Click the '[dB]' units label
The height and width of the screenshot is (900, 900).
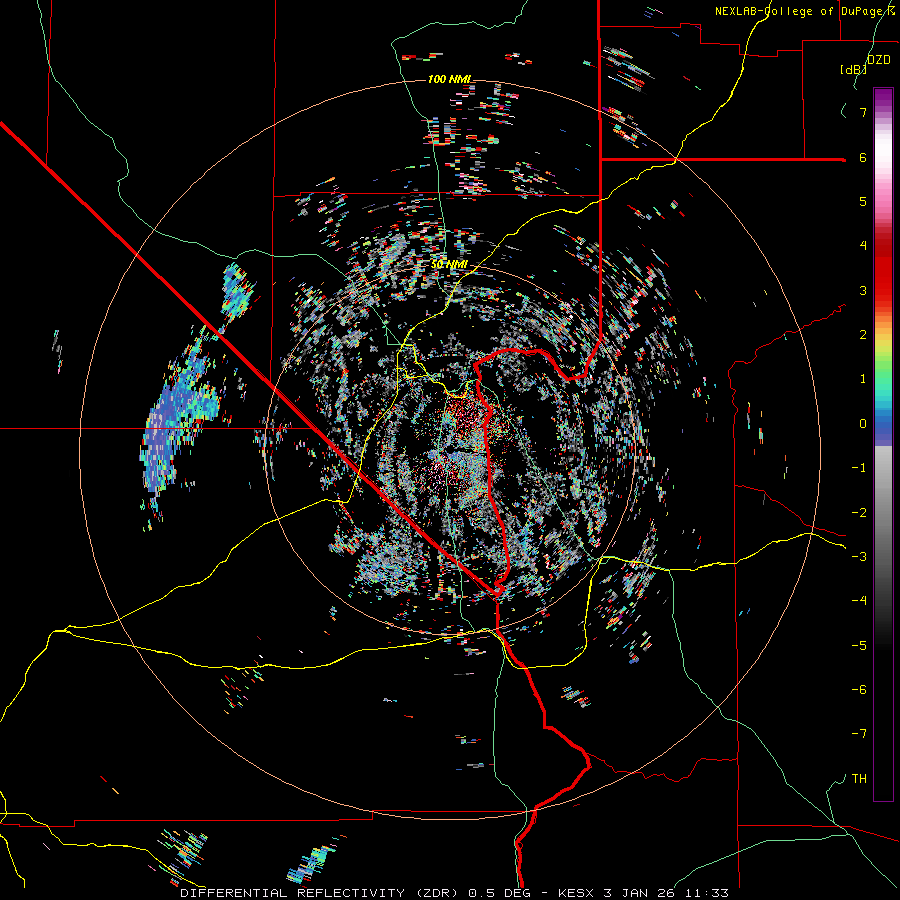click(x=853, y=69)
